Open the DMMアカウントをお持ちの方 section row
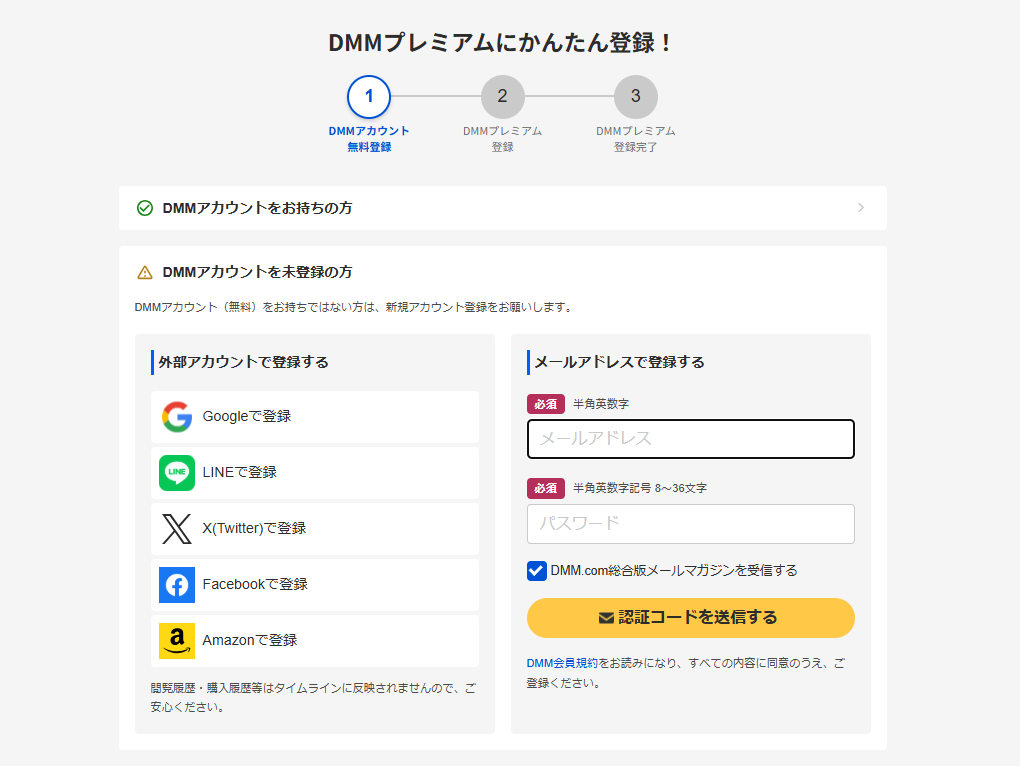The height and width of the screenshot is (766, 1020). pyautogui.click(x=502, y=208)
